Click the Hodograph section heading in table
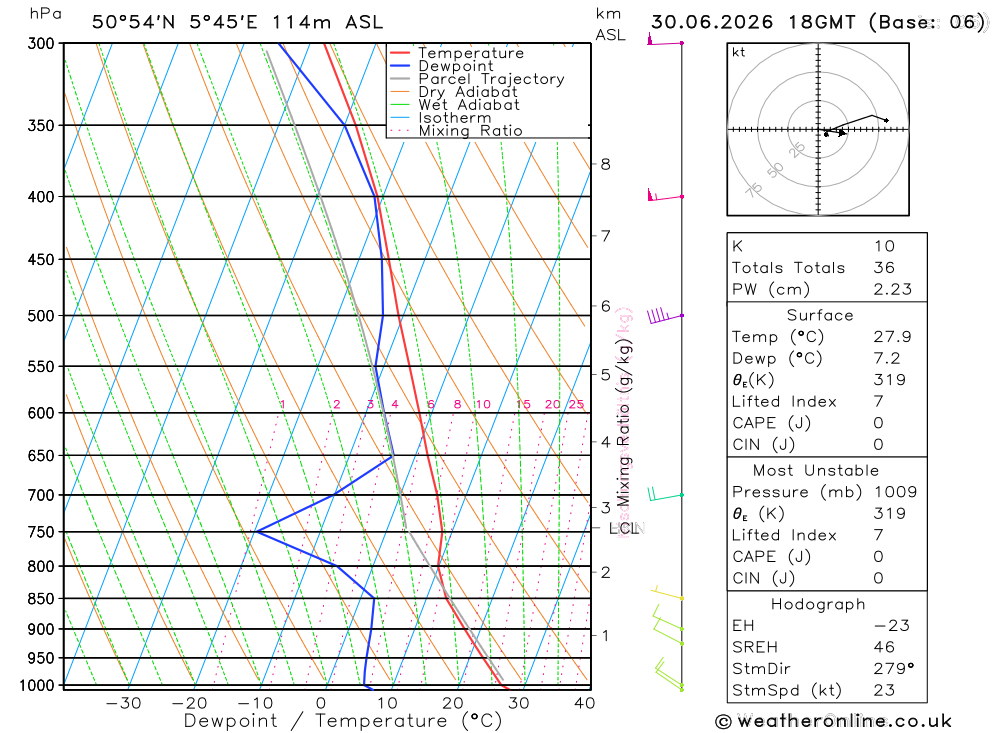1000x733 pixels. click(818, 604)
